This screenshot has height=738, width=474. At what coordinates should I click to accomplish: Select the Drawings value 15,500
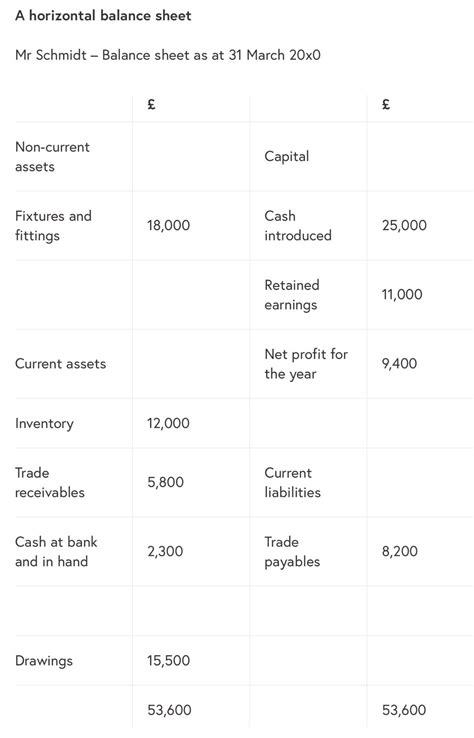click(x=169, y=660)
